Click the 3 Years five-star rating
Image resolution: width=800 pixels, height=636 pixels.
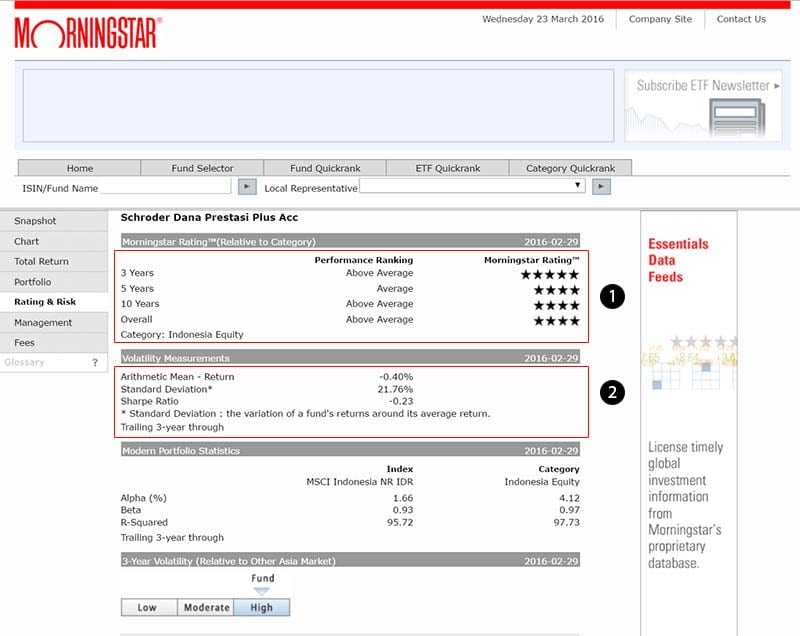point(550,274)
